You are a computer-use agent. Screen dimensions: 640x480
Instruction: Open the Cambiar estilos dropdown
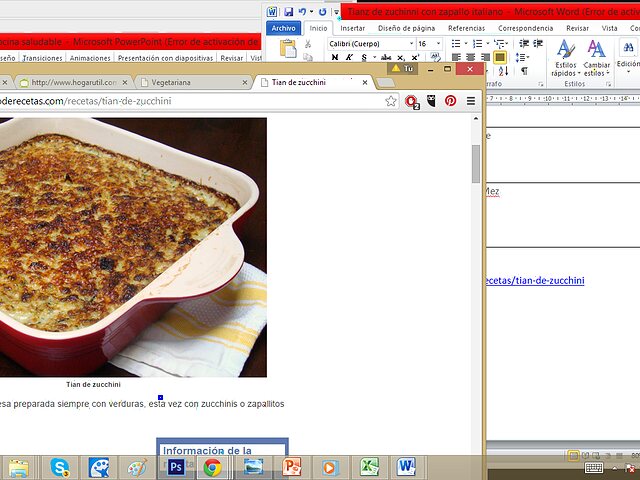click(596, 58)
